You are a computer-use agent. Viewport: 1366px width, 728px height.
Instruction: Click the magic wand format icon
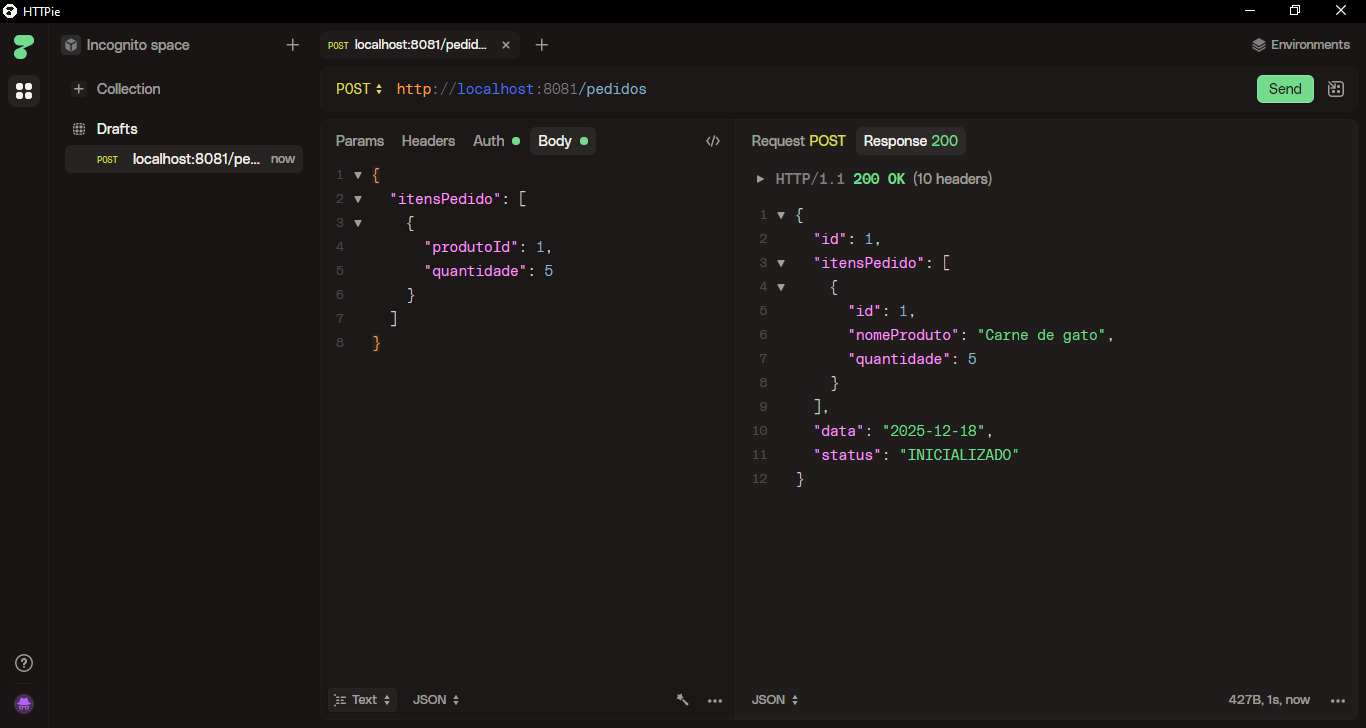683,700
